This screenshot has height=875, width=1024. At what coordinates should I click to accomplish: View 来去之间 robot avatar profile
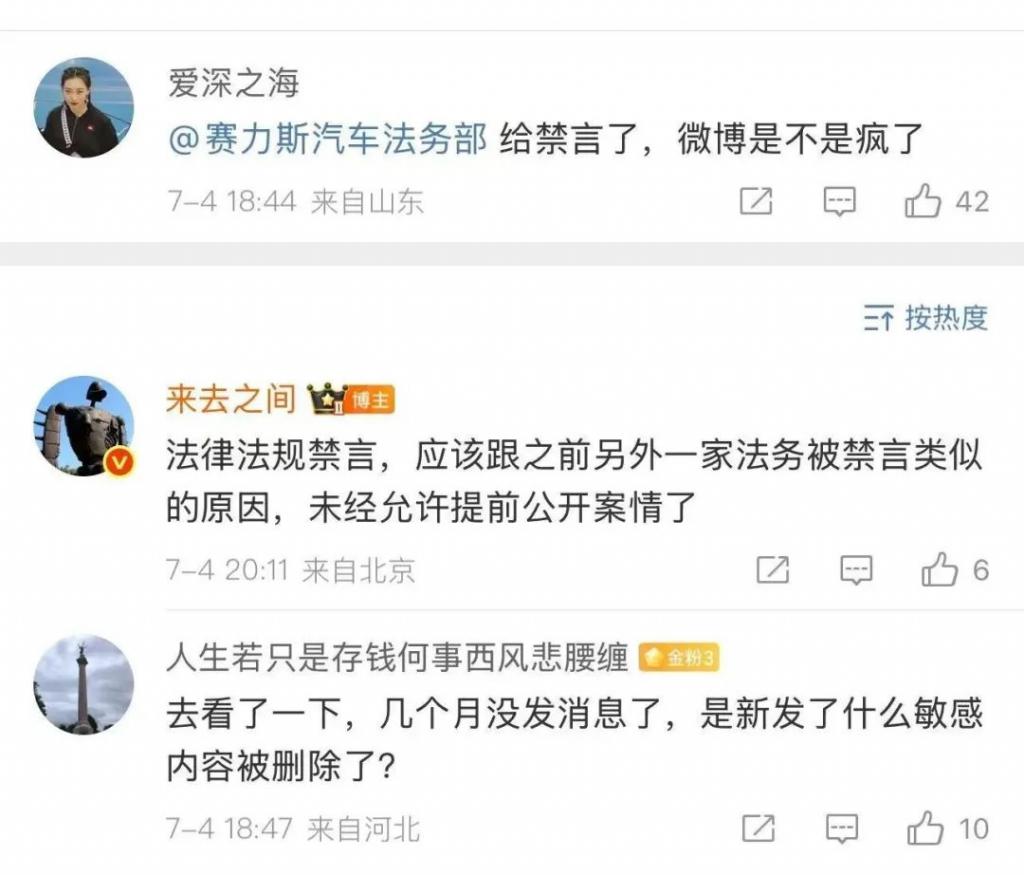pos(84,426)
